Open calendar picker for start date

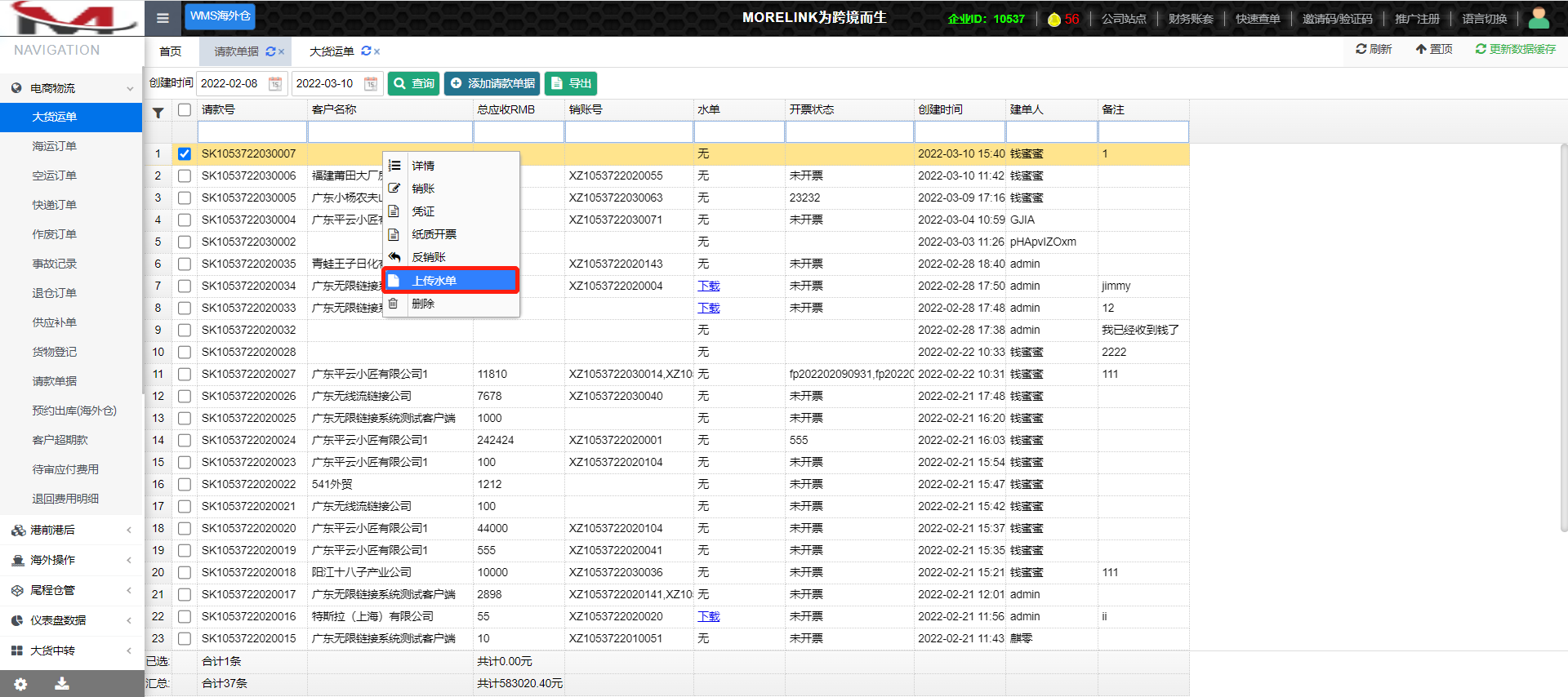pyautogui.click(x=275, y=83)
